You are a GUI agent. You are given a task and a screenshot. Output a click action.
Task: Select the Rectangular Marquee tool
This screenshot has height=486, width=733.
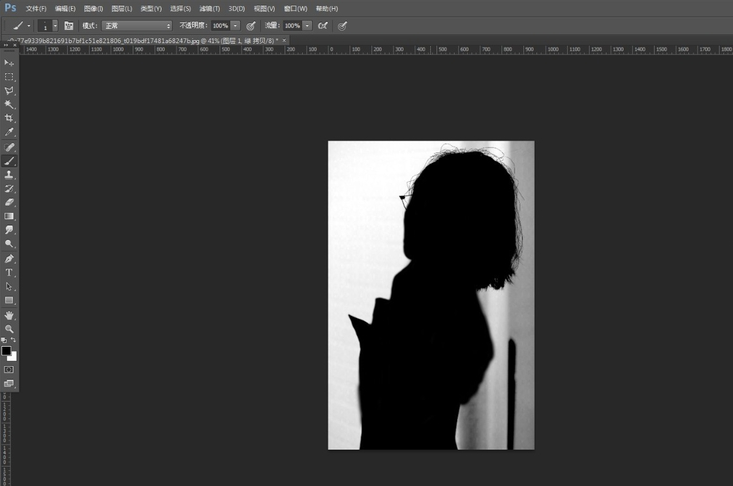(x=10, y=76)
